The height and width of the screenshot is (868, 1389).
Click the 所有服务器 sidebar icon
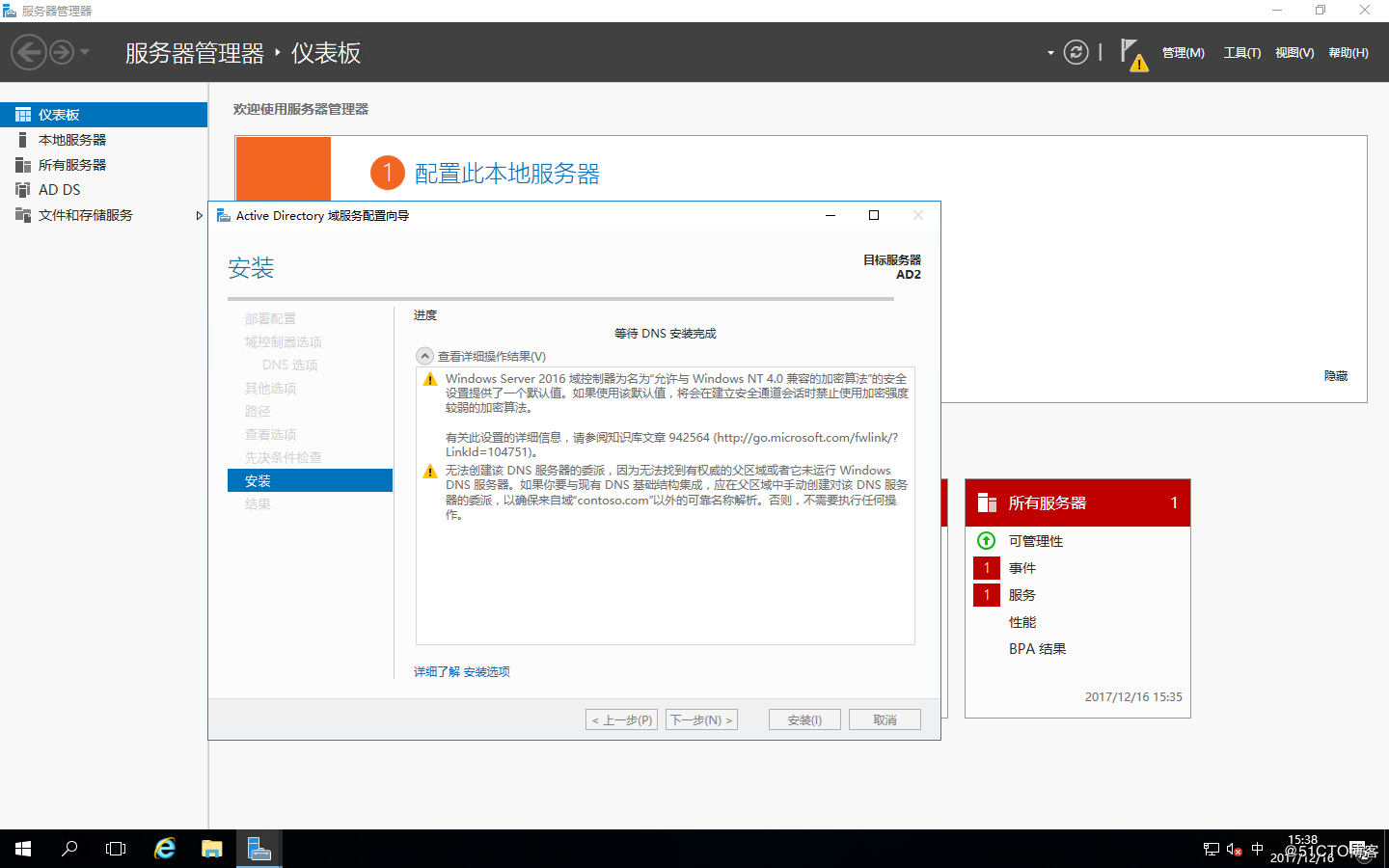point(23,165)
